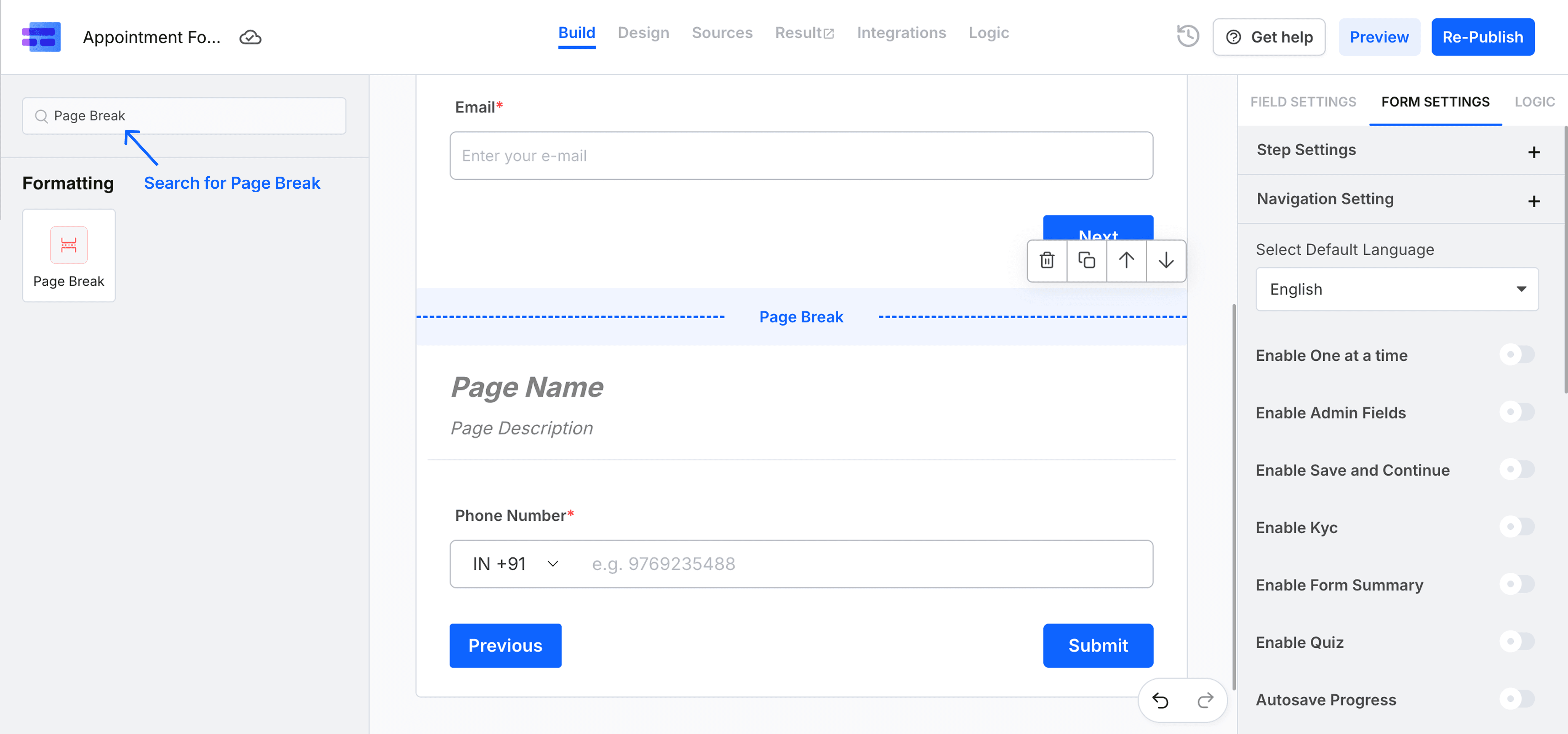This screenshot has height=734, width=1568.
Task: Toggle Enable Save and Continue switch
Action: (x=1517, y=469)
